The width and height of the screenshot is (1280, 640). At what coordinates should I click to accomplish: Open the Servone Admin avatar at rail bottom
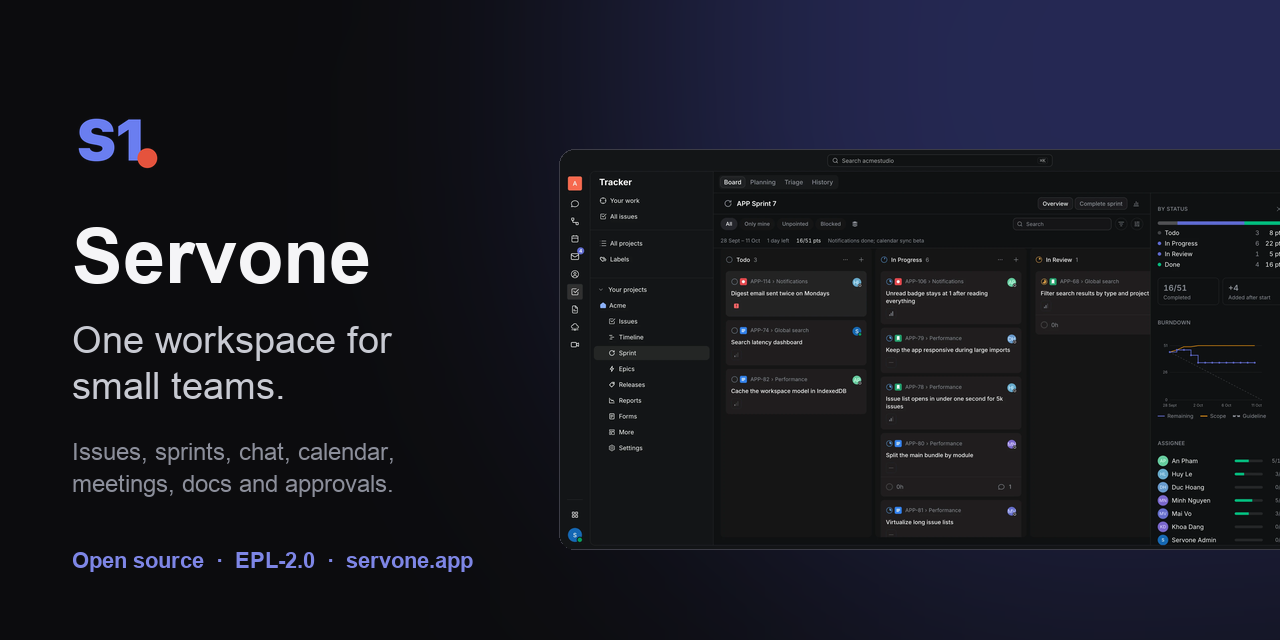tap(575, 535)
